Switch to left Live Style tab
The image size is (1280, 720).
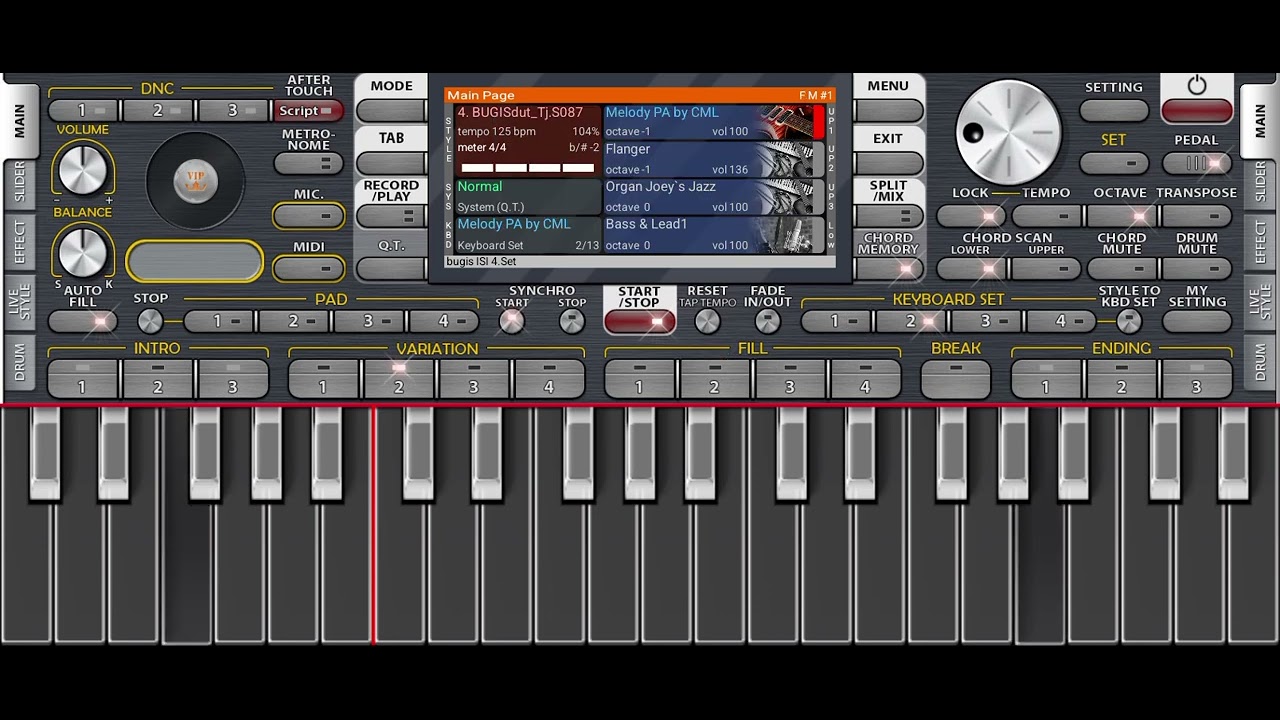coord(19,303)
